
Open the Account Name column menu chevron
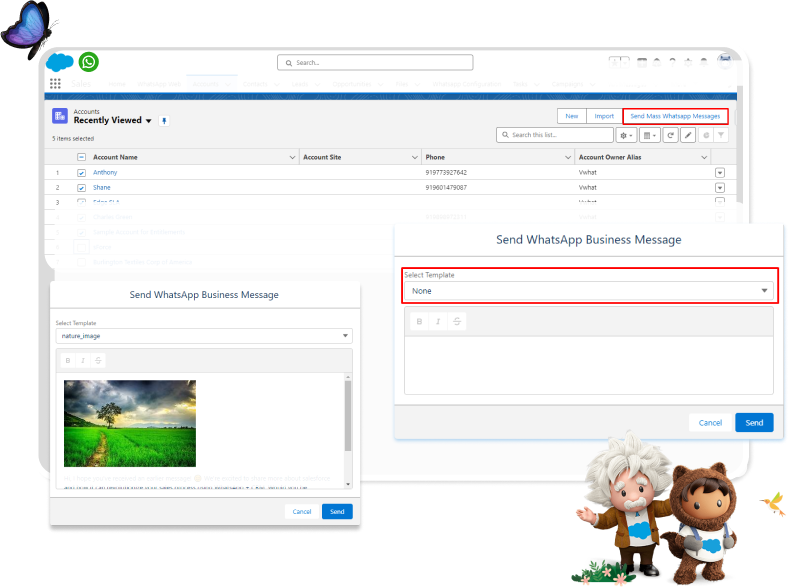292,157
